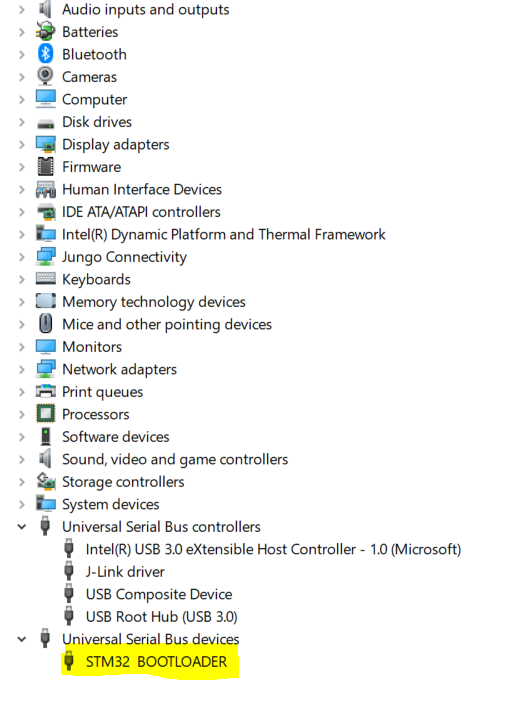Select the IDE ATA/ATAPI controllers label

click(x=142, y=212)
